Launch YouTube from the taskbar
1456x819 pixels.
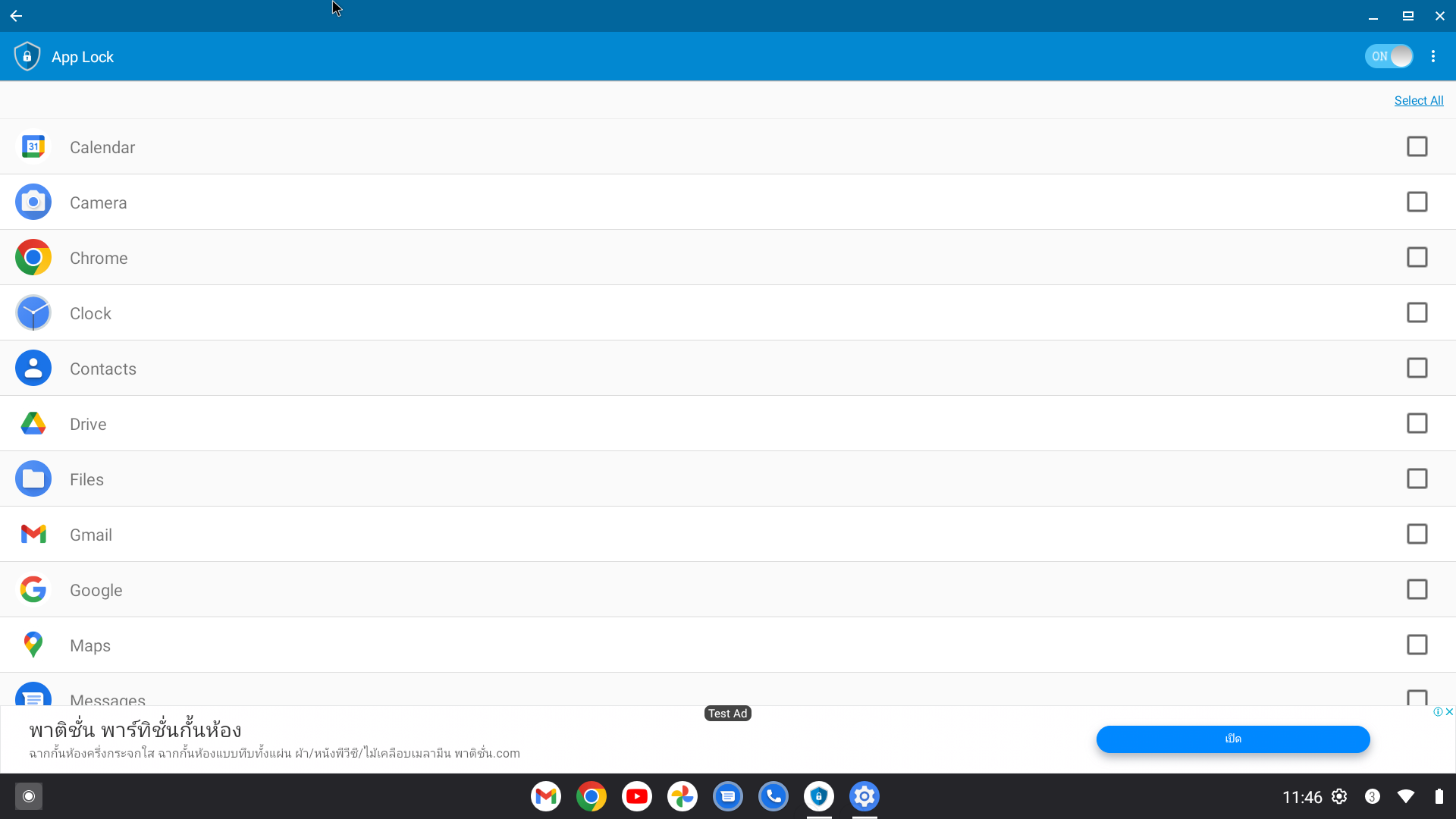pyautogui.click(x=637, y=796)
